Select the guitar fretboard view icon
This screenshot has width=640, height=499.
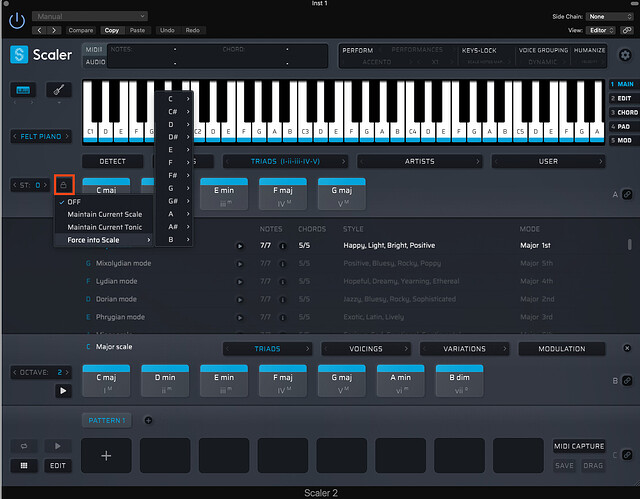[x=59, y=89]
